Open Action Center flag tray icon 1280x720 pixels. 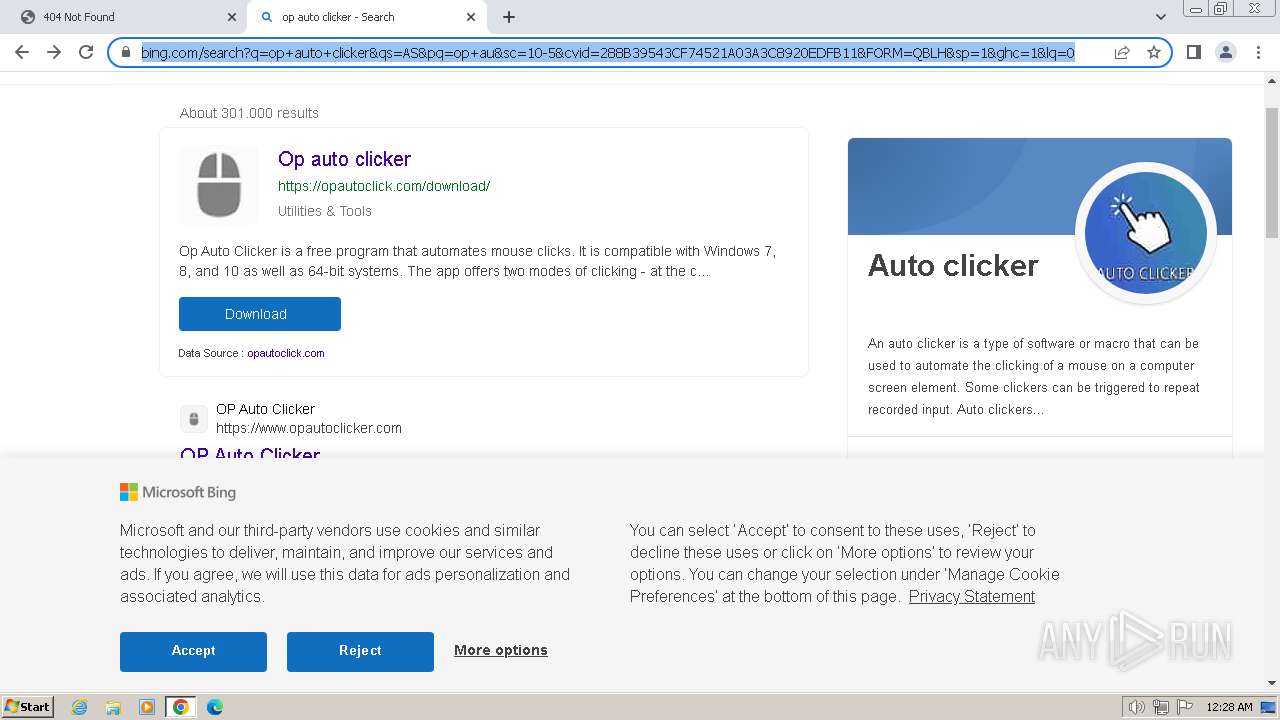(x=1185, y=707)
